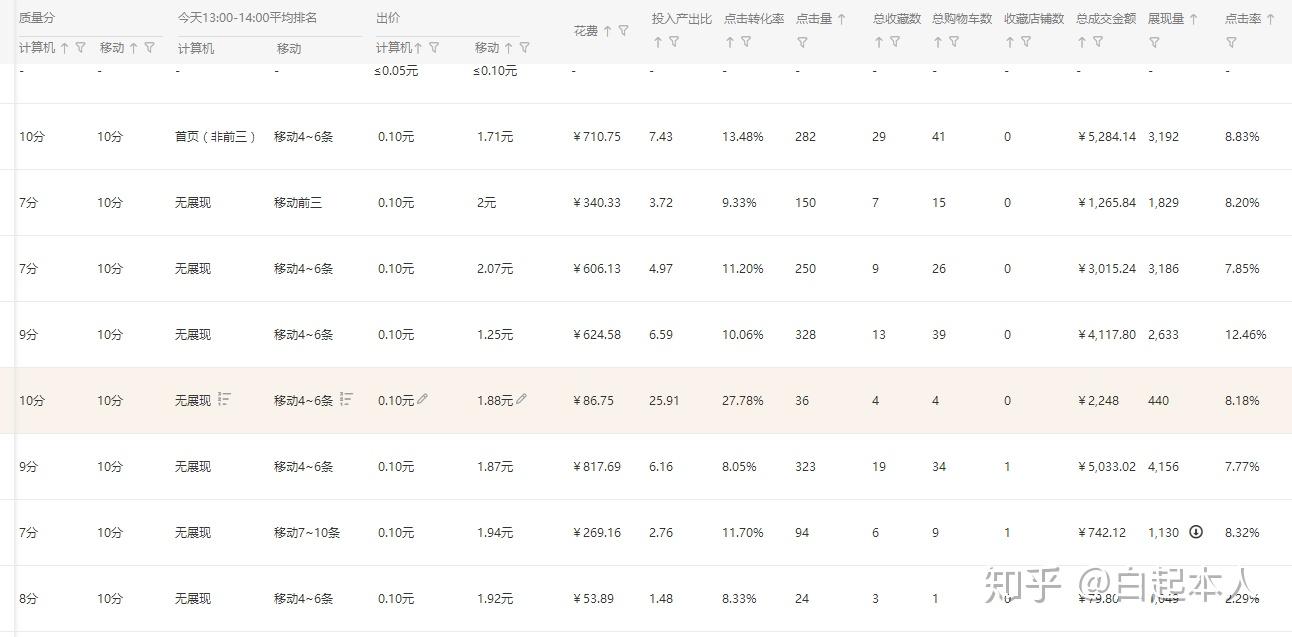Screen dimensions: 1292x637
Task: Open filter under 总成交金额 header
Action: (x=1098, y=42)
